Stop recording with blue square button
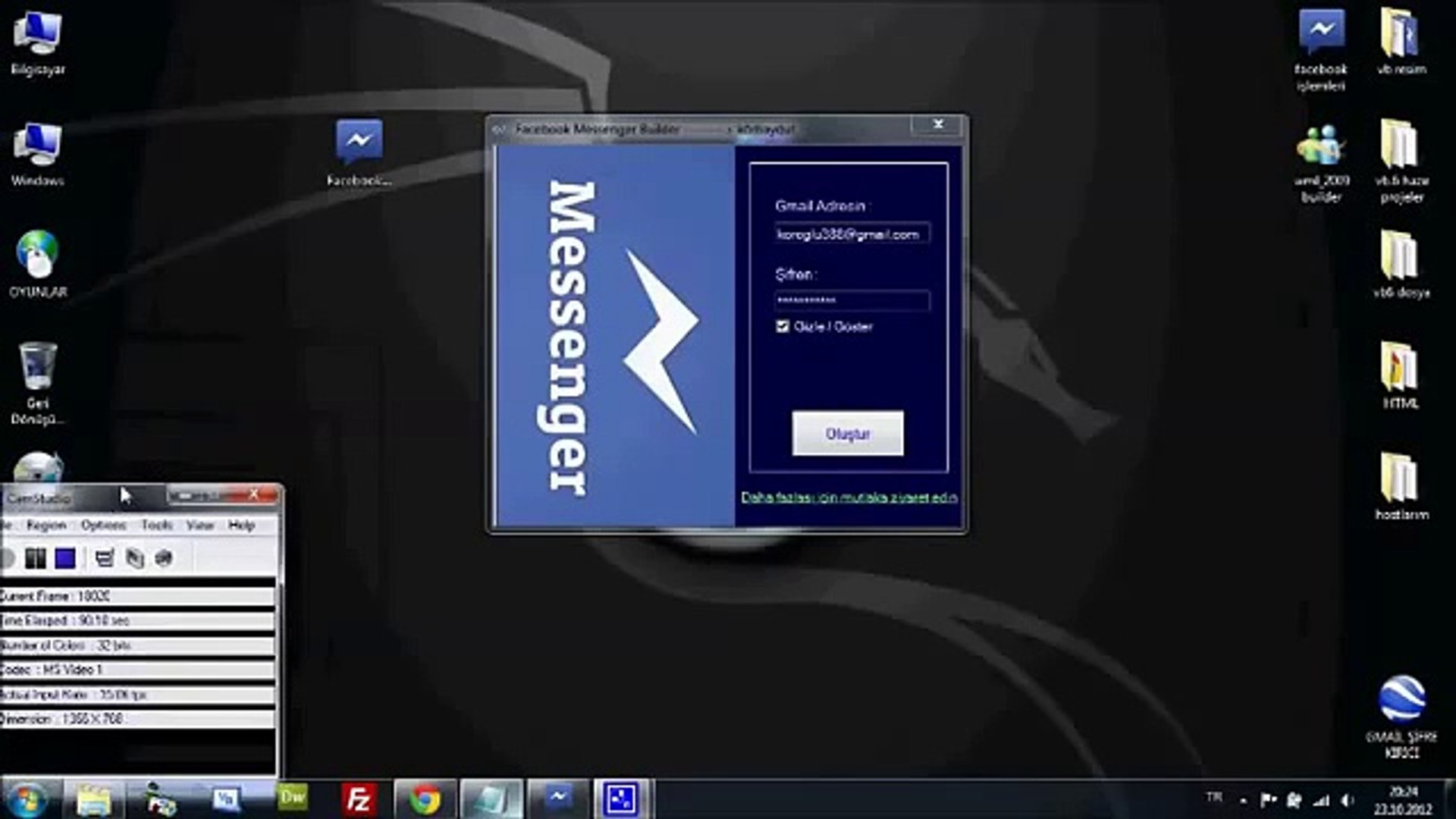The width and height of the screenshot is (1456, 819). click(x=65, y=559)
